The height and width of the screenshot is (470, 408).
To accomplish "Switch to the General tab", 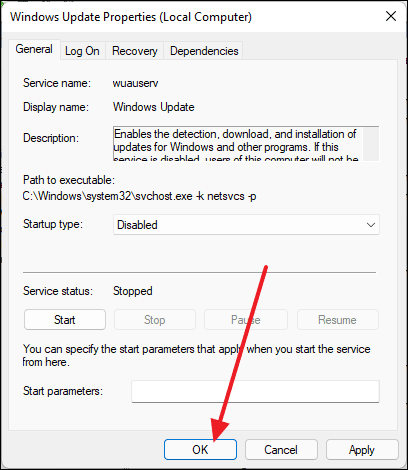I will [34, 49].
